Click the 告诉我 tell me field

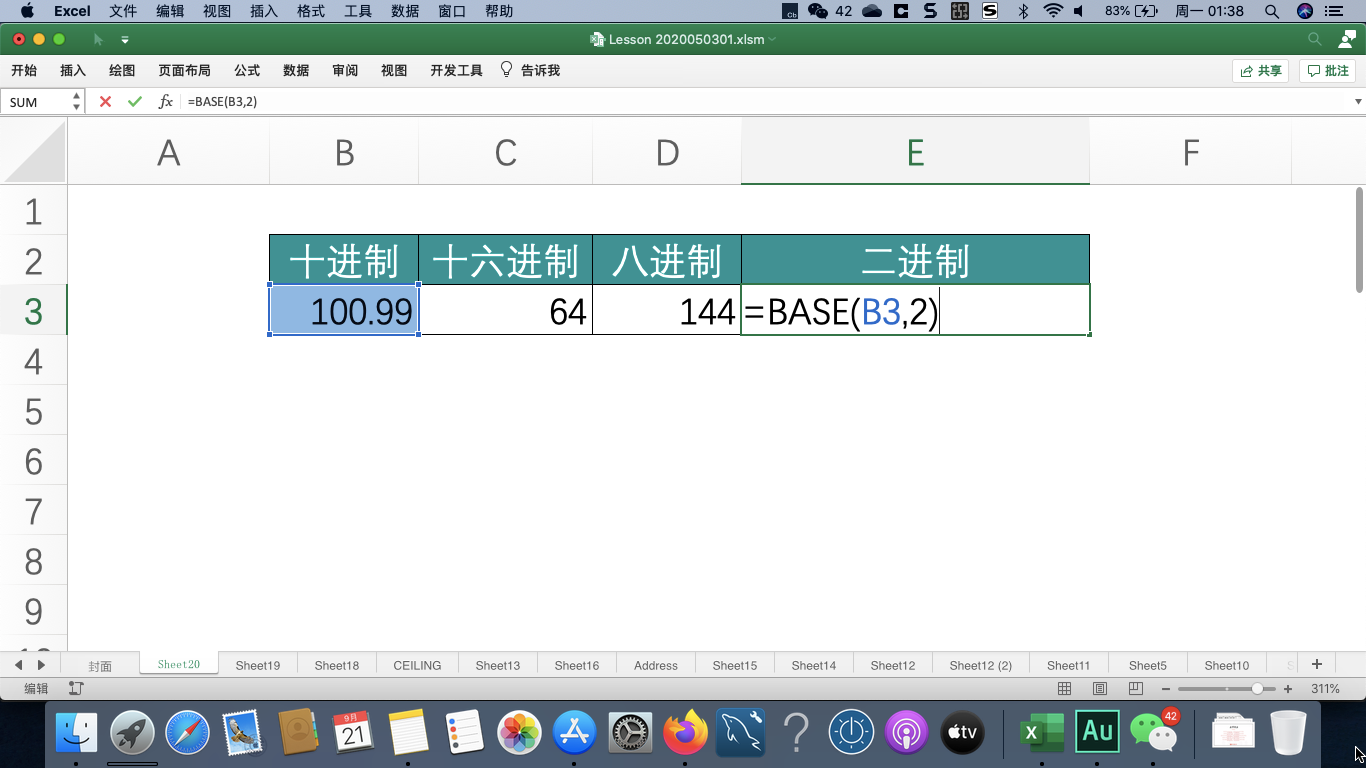[540, 70]
